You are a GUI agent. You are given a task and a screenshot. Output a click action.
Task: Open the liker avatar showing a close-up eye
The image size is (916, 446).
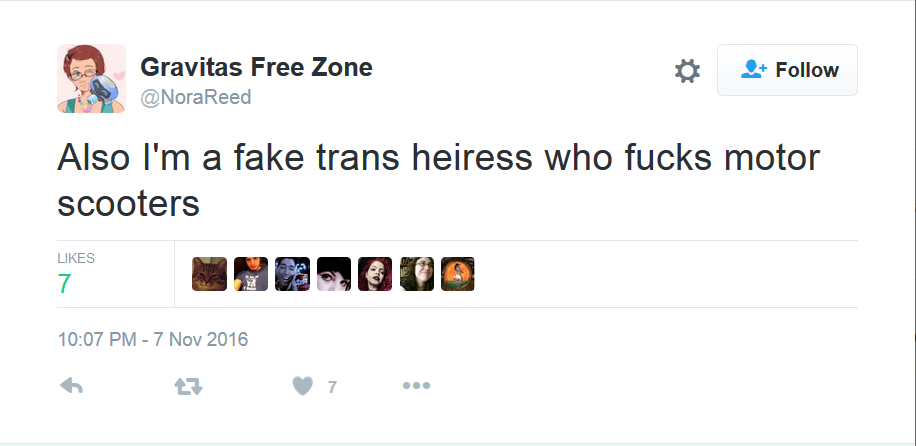tap(334, 274)
